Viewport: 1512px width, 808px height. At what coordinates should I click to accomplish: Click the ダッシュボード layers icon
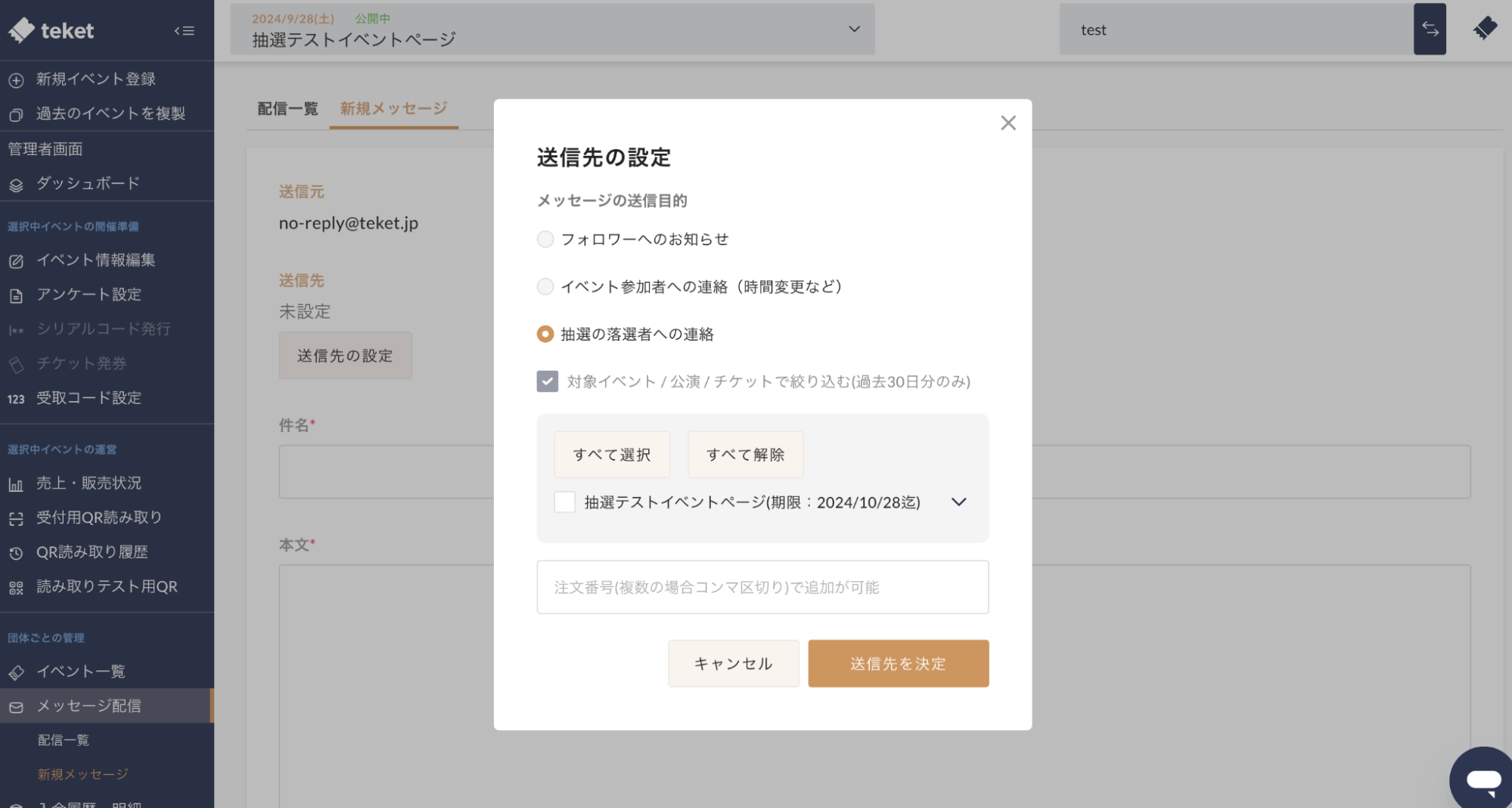(x=16, y=185)
